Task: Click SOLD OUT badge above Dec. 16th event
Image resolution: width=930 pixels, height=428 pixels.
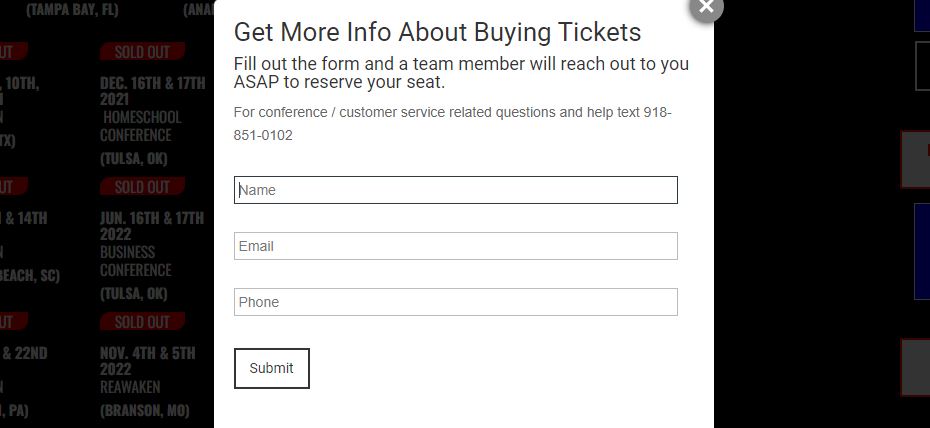Action: click(x=142, y=52)
